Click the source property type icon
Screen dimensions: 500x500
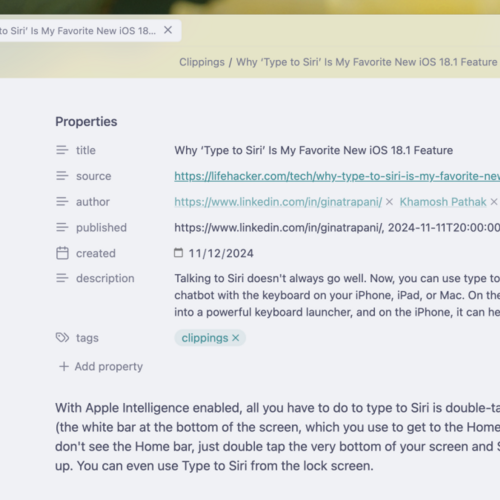tap(62, 176)
